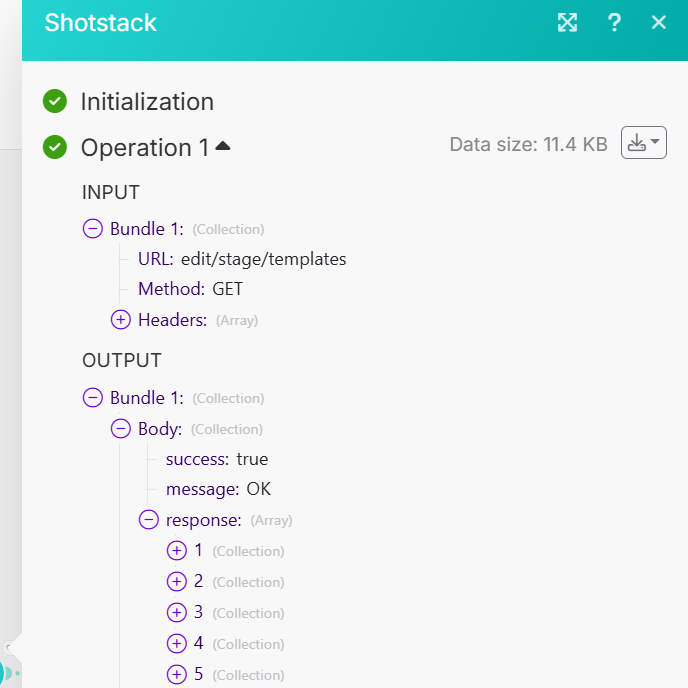Expand response item 4 collection

177,643
